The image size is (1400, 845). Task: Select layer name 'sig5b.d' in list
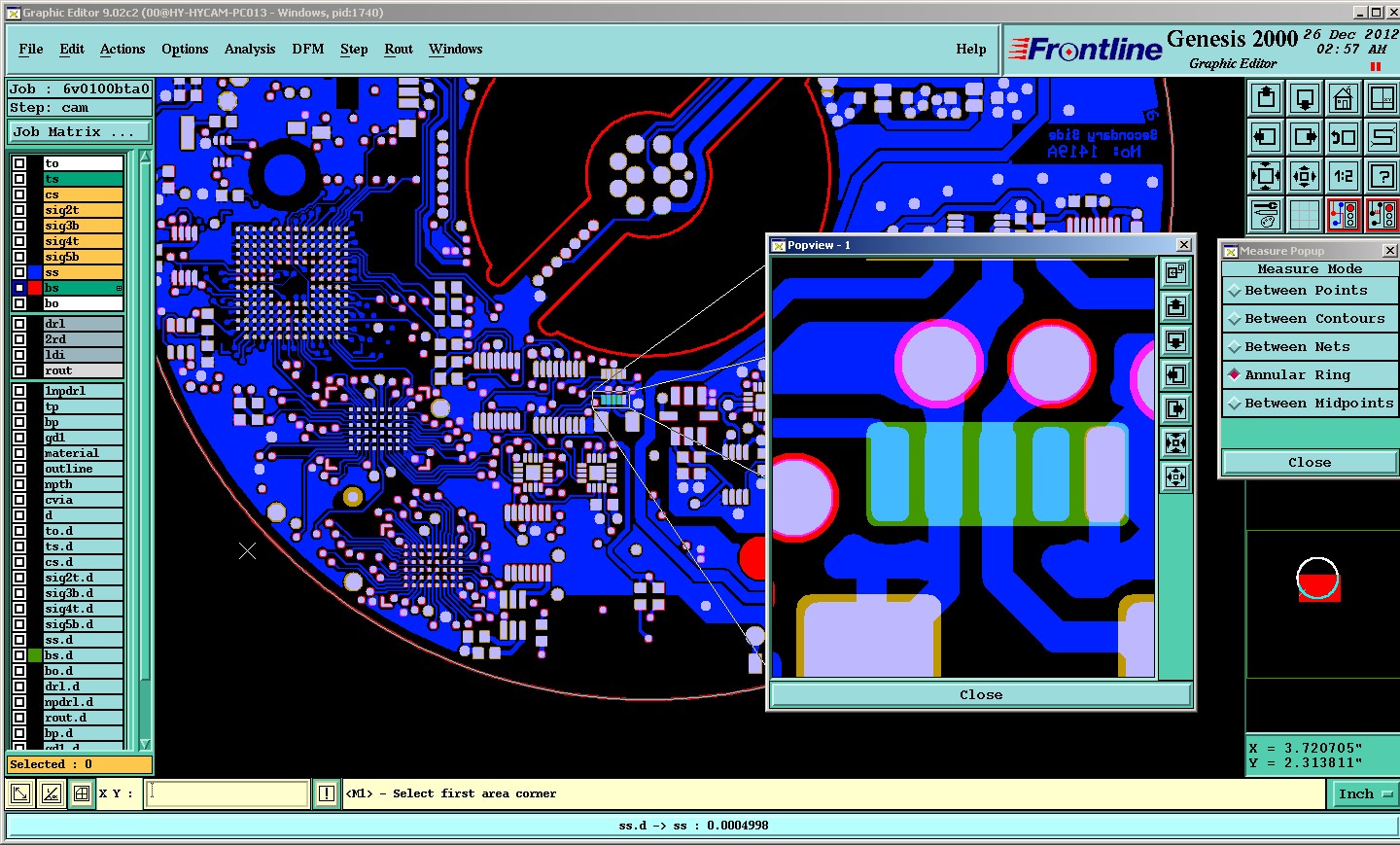(84, 624)
